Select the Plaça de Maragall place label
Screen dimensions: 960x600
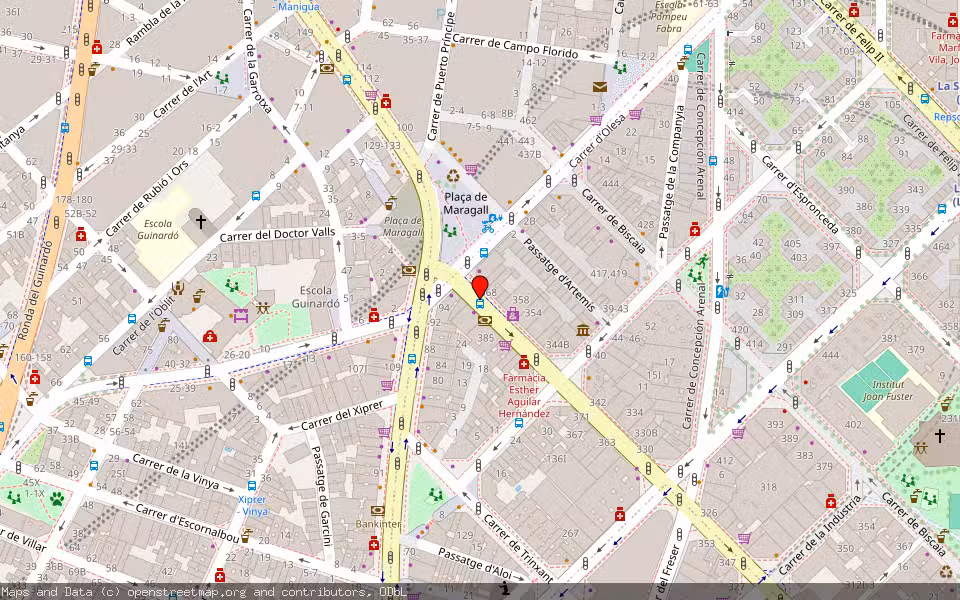coord(467,203)
